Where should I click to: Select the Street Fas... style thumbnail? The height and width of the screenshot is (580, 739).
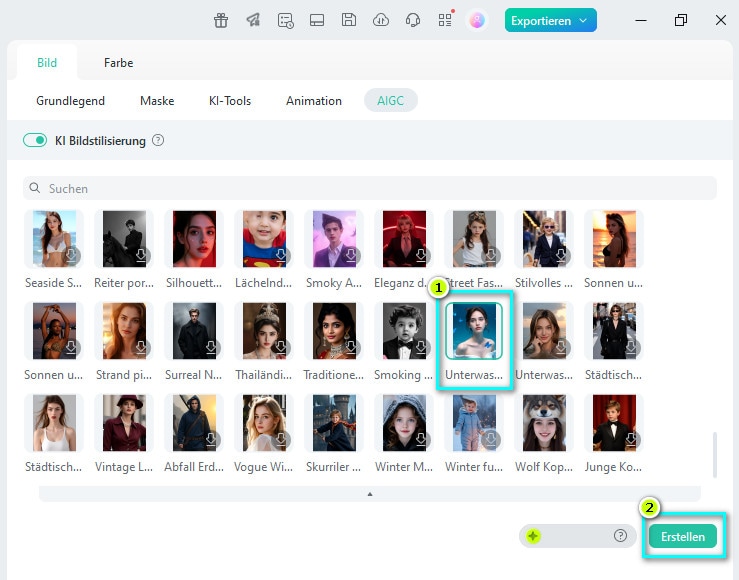point(474,239)
